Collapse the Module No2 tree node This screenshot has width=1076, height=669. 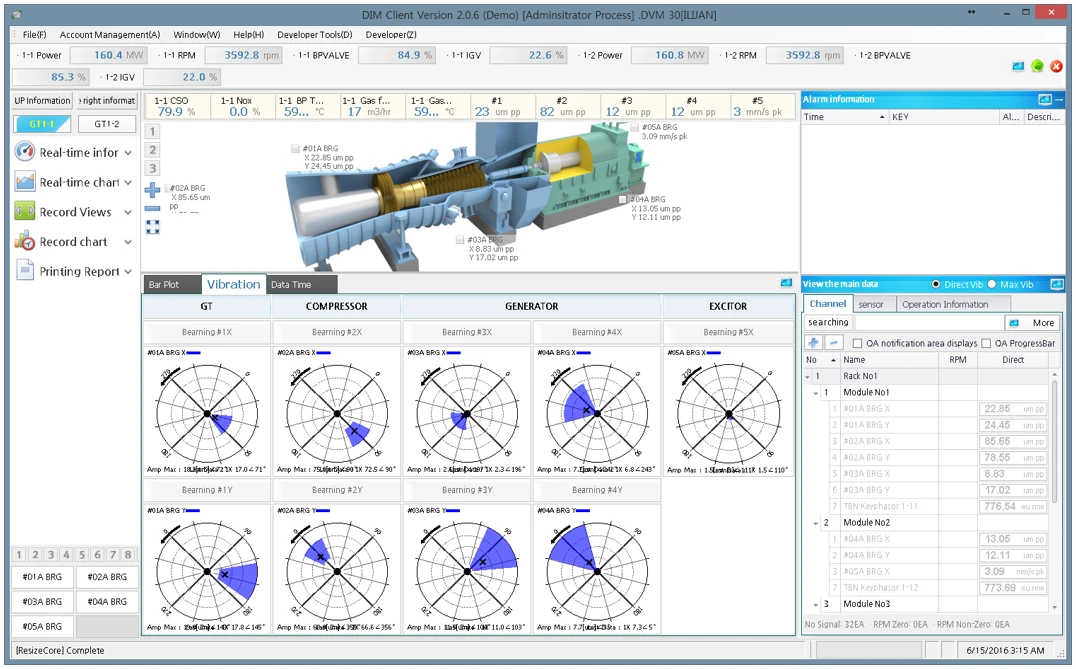pos(815,523)
